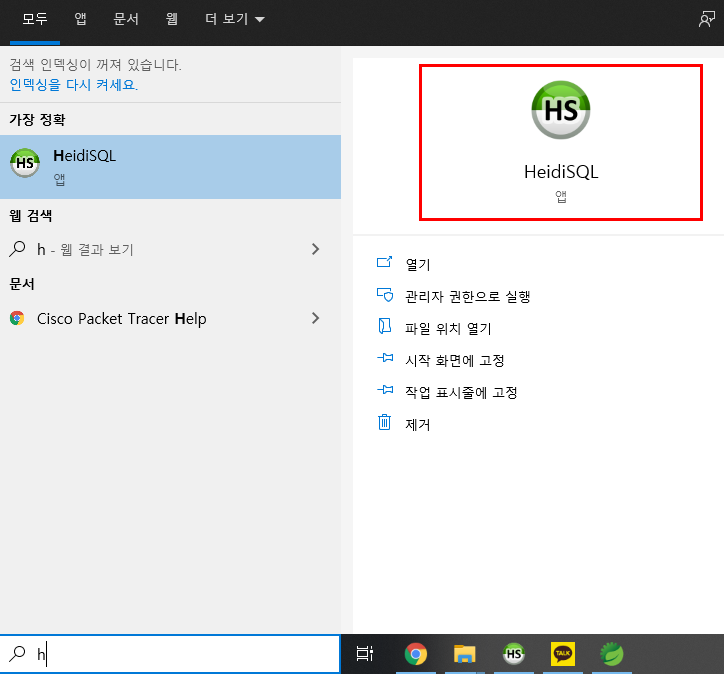Click the shield icon for admin run
This screenshot has height=674, width=724.
pyautogui.click(x=385, y=295)
